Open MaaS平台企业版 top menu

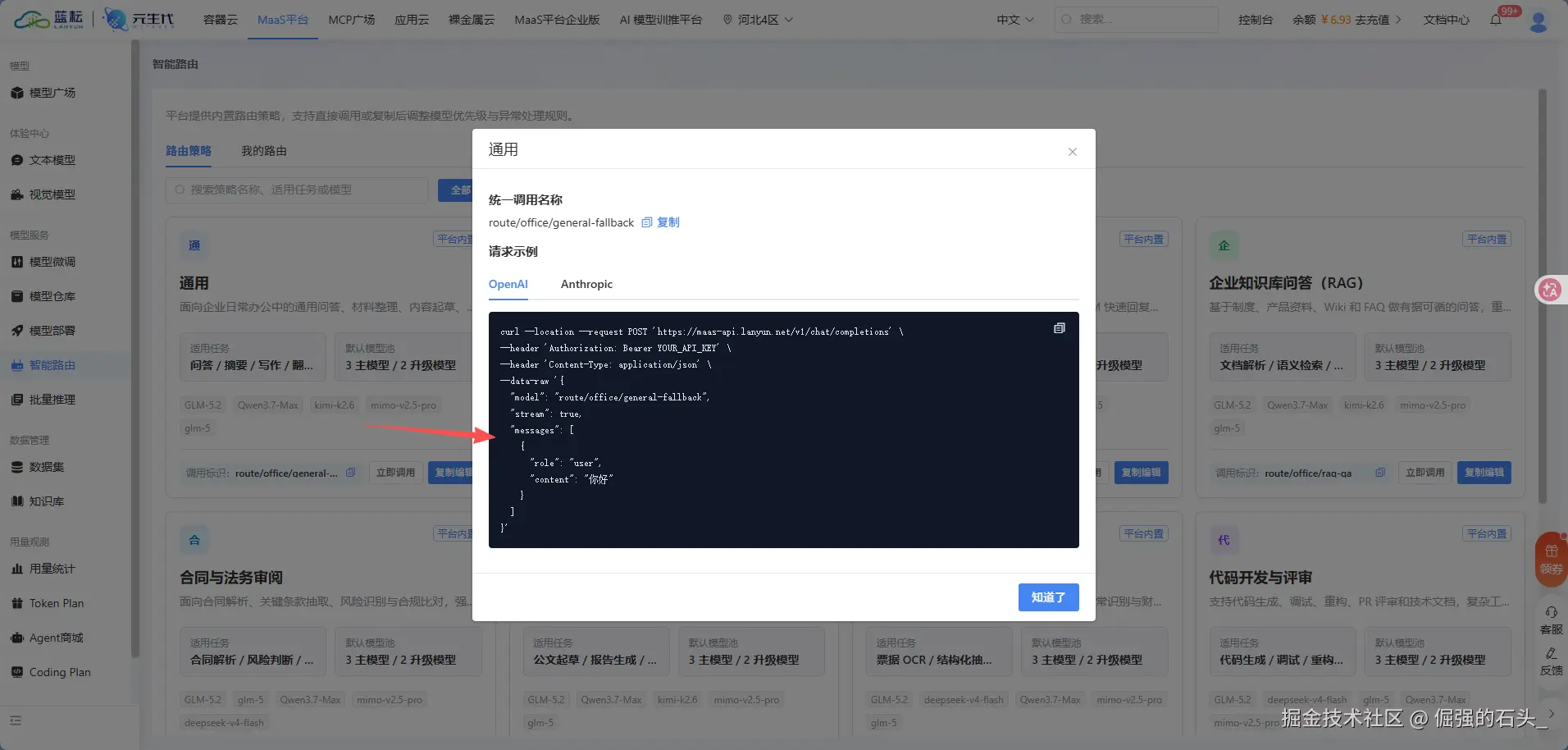pos(557,20)
